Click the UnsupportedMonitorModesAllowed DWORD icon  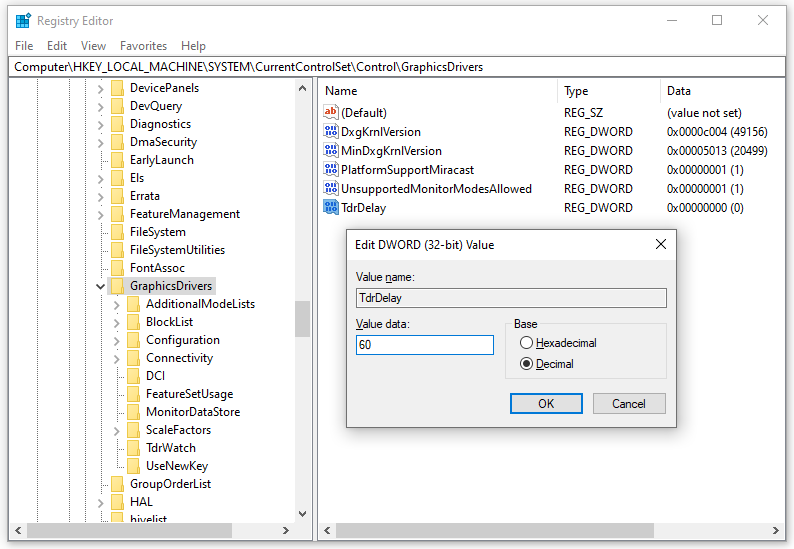coord(331,188)
